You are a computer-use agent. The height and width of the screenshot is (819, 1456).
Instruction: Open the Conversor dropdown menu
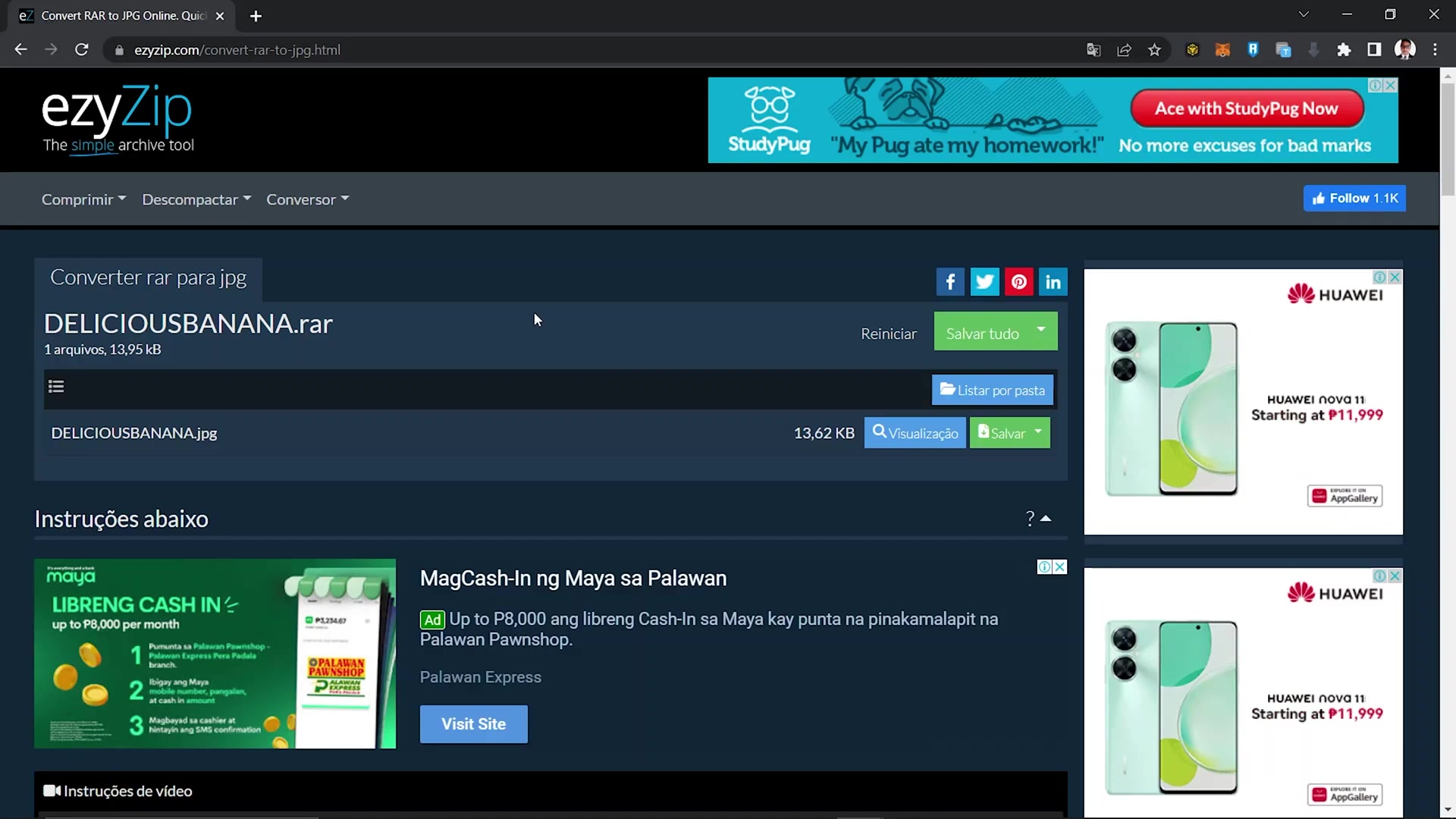[307, 199]
